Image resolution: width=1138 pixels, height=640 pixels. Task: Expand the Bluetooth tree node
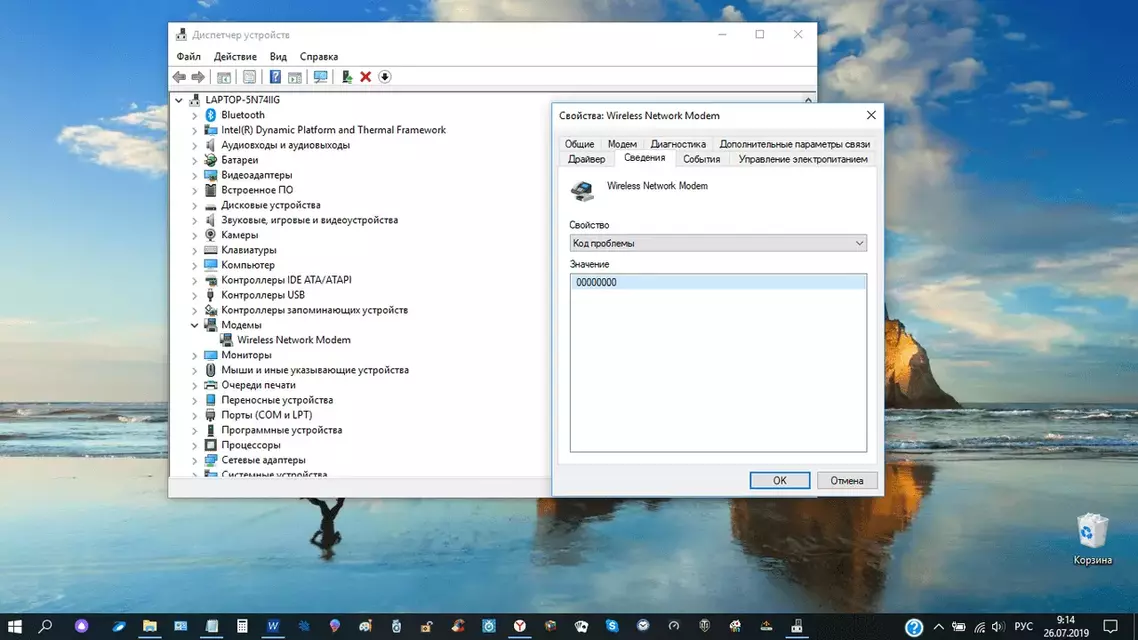tap(195, 114)
